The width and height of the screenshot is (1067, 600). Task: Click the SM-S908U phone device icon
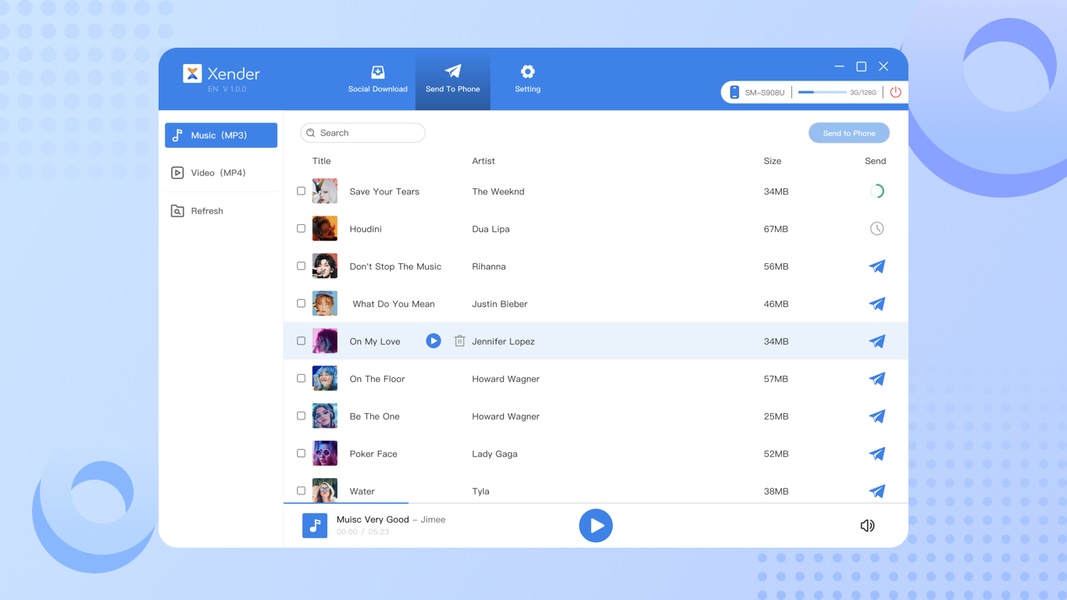(x=734, y=92)
